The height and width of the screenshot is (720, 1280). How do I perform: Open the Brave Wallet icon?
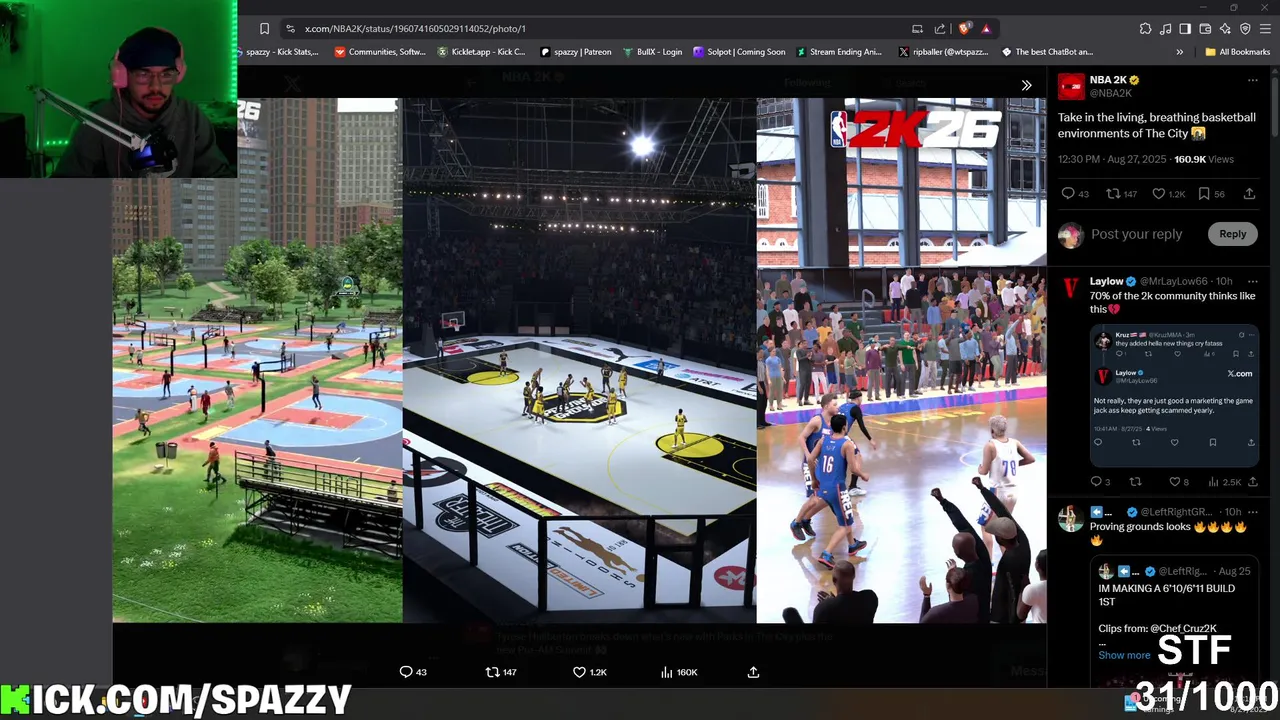[1205, 28]
